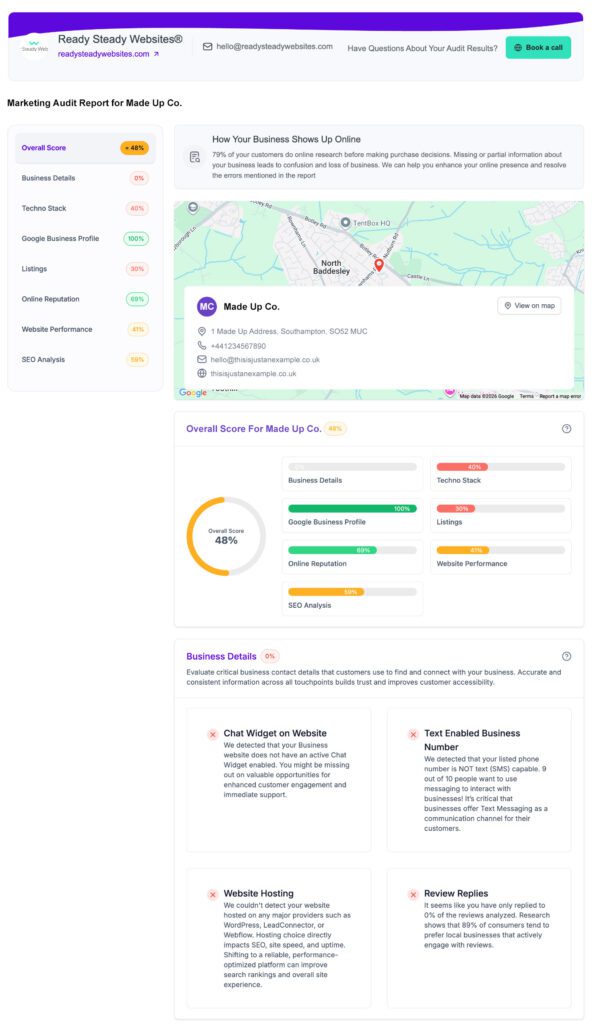Select Overall Score in the sidebar
The image size is (592, 1024).
(x=85, y=148)
